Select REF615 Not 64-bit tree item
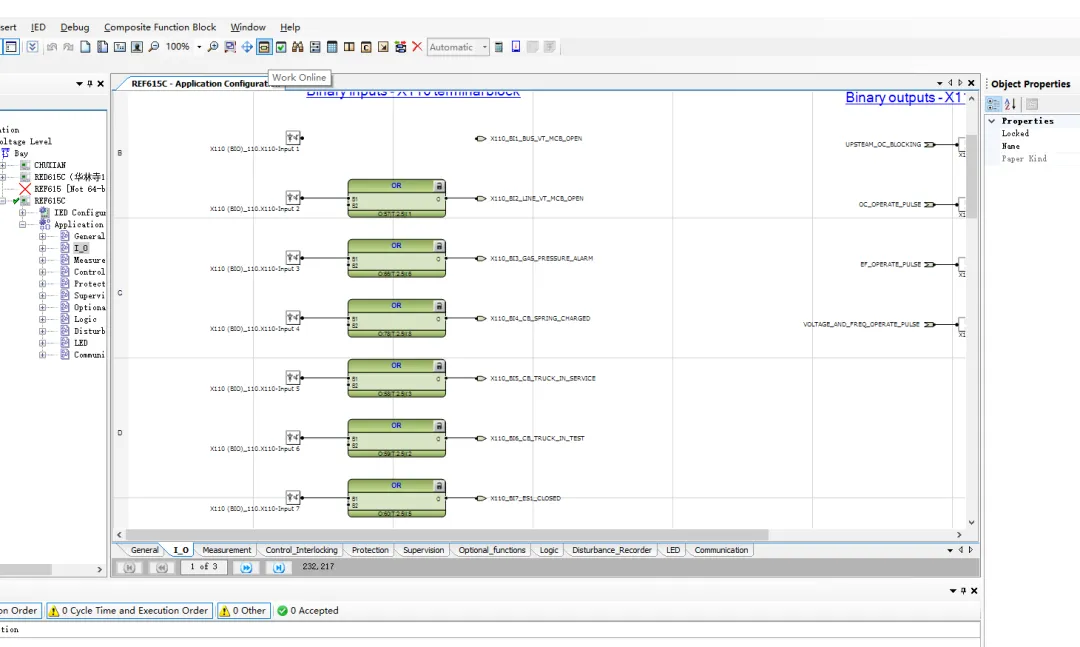 [70, 189]
